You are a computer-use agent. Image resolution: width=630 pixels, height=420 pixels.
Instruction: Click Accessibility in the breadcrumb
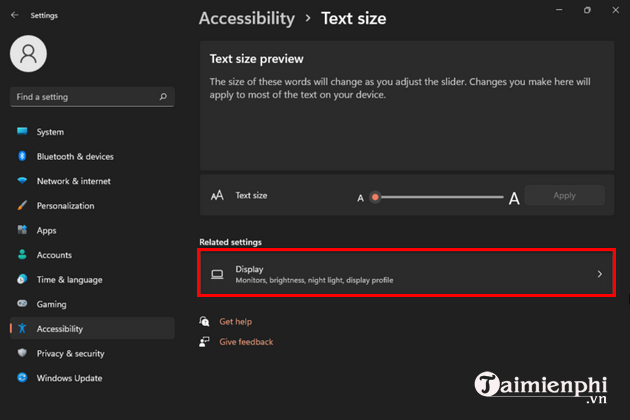point(247,18)
